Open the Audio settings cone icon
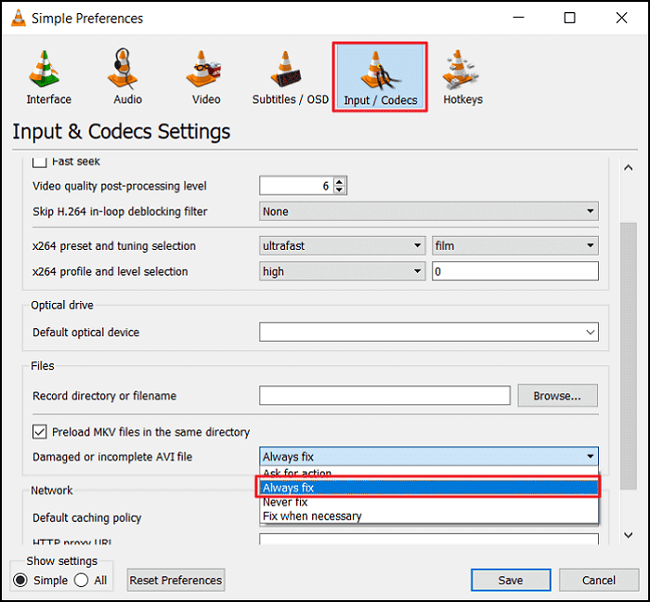The image size is (650, 602). pyautogui.click(x=128, y=75)
